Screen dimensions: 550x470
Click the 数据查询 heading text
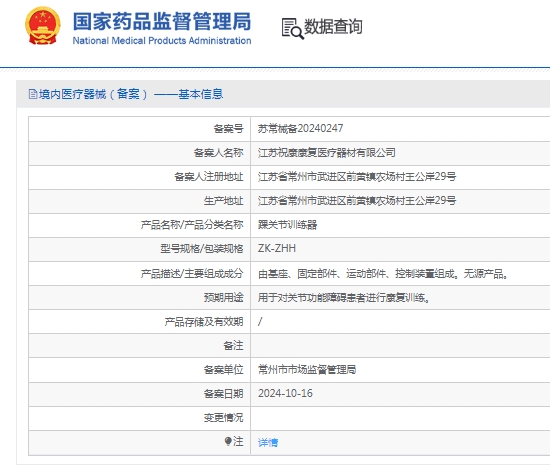point(333,27)
